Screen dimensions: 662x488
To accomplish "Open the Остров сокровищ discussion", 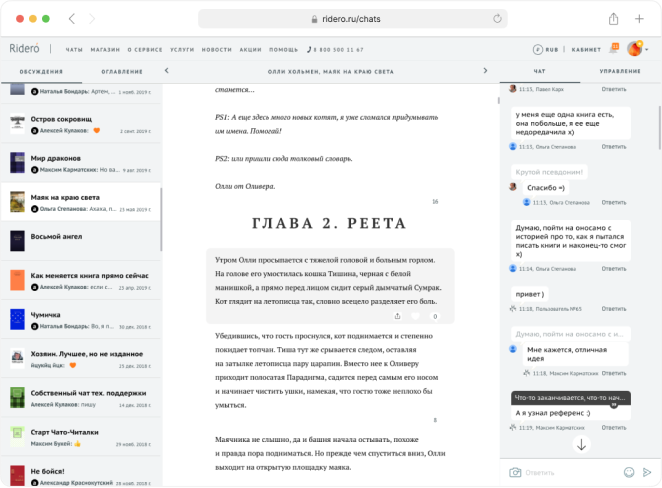I will coord(62,120).
